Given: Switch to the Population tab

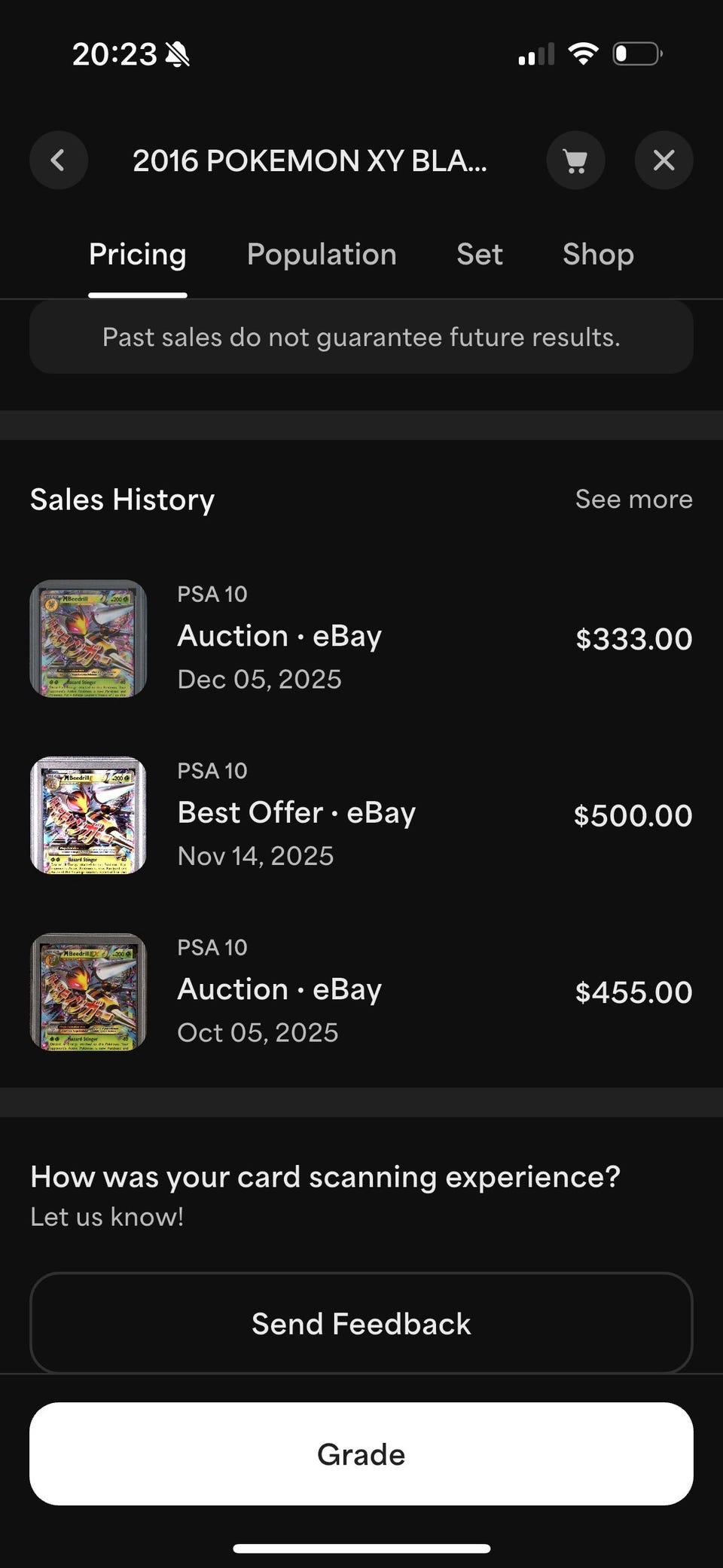Looking at the screenshot, I should (322, 255).
